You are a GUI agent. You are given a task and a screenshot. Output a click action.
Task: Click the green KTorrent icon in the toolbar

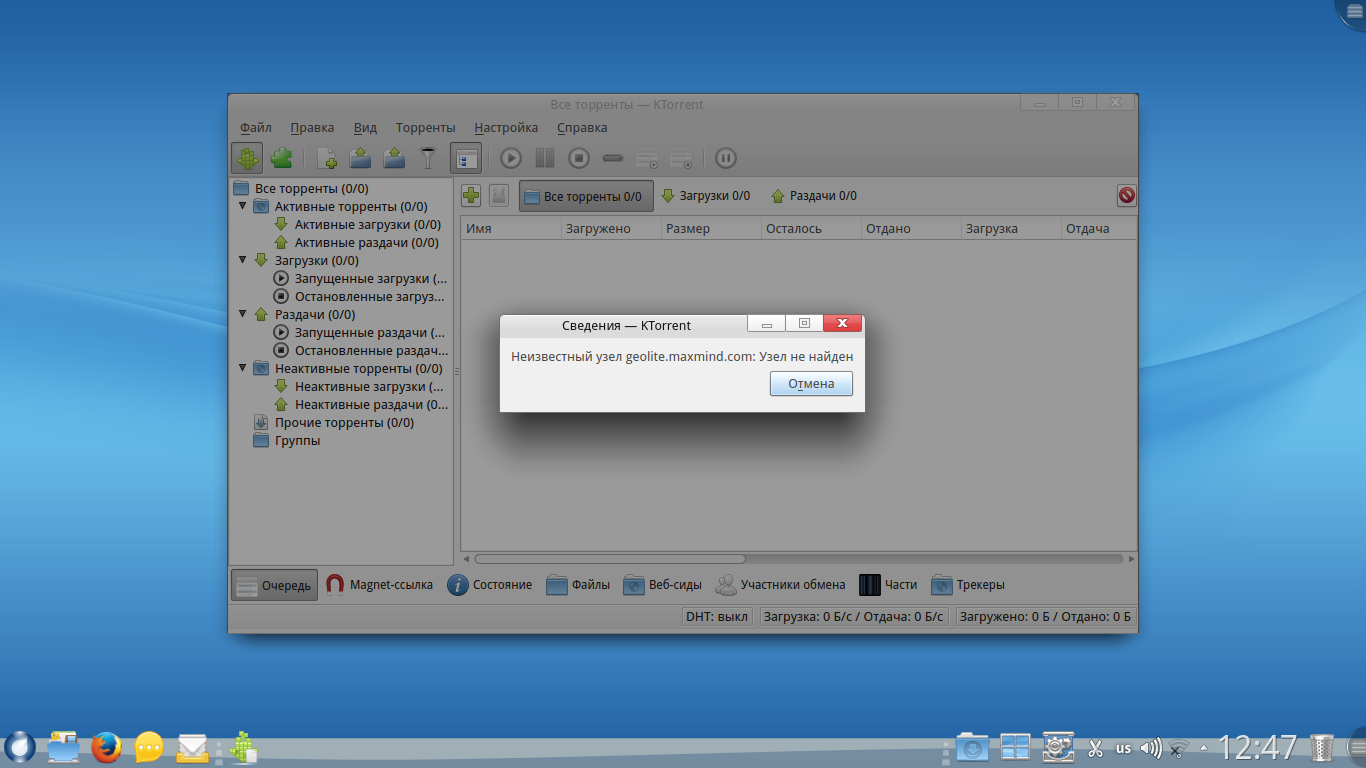coord(247,158)
